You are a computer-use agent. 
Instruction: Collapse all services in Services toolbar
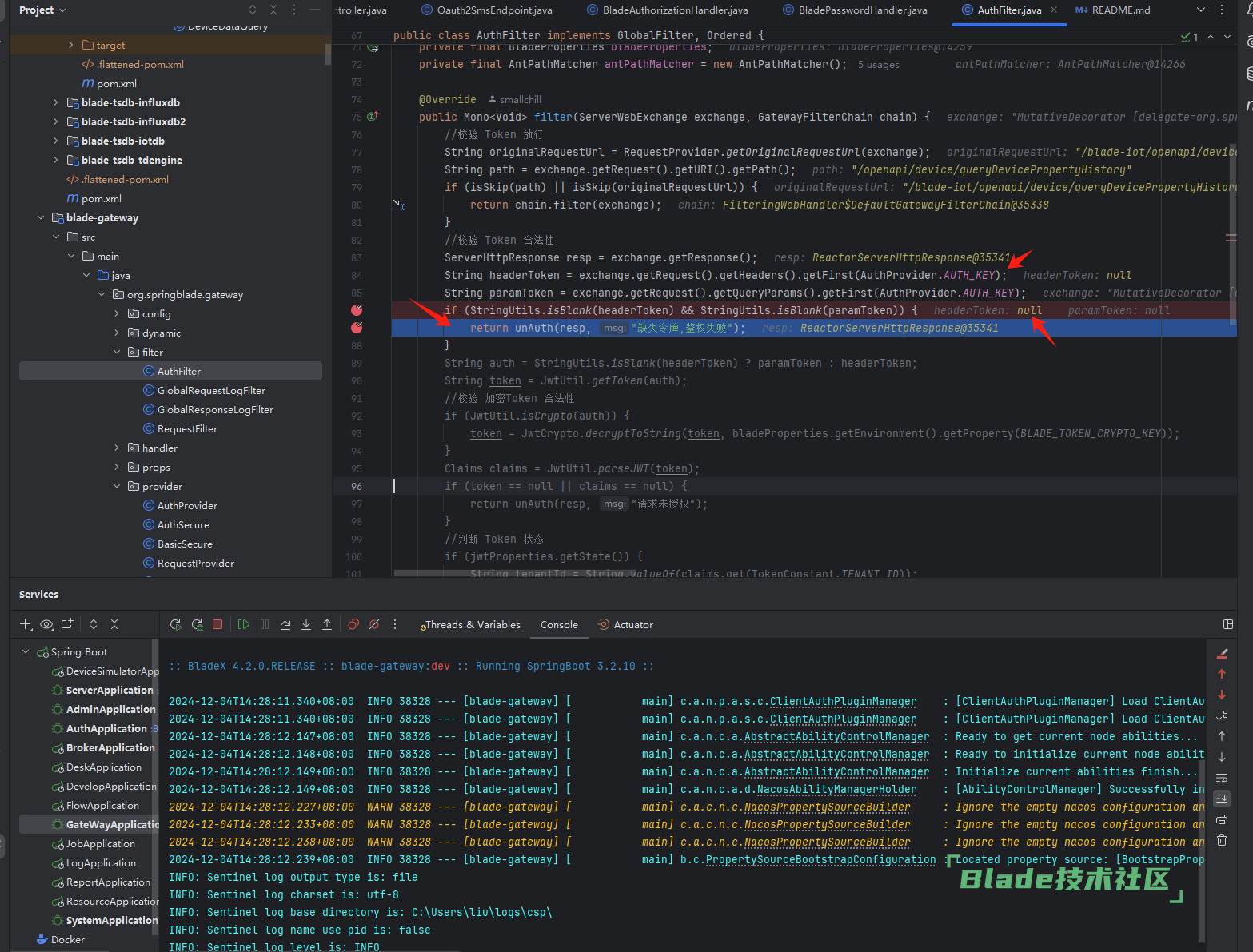pyautogui.click(x=114, y=624)
